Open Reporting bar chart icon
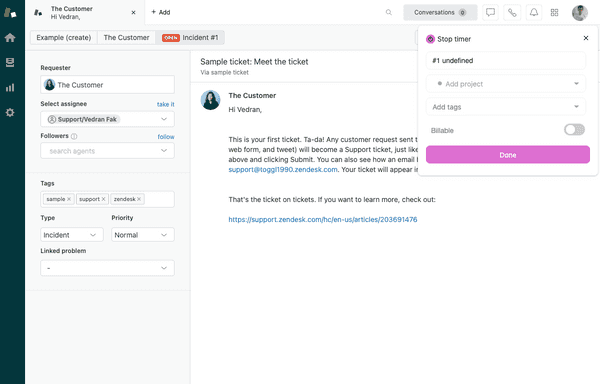Image resolution: width=600 pixels, height=384 pixels. 10,88
